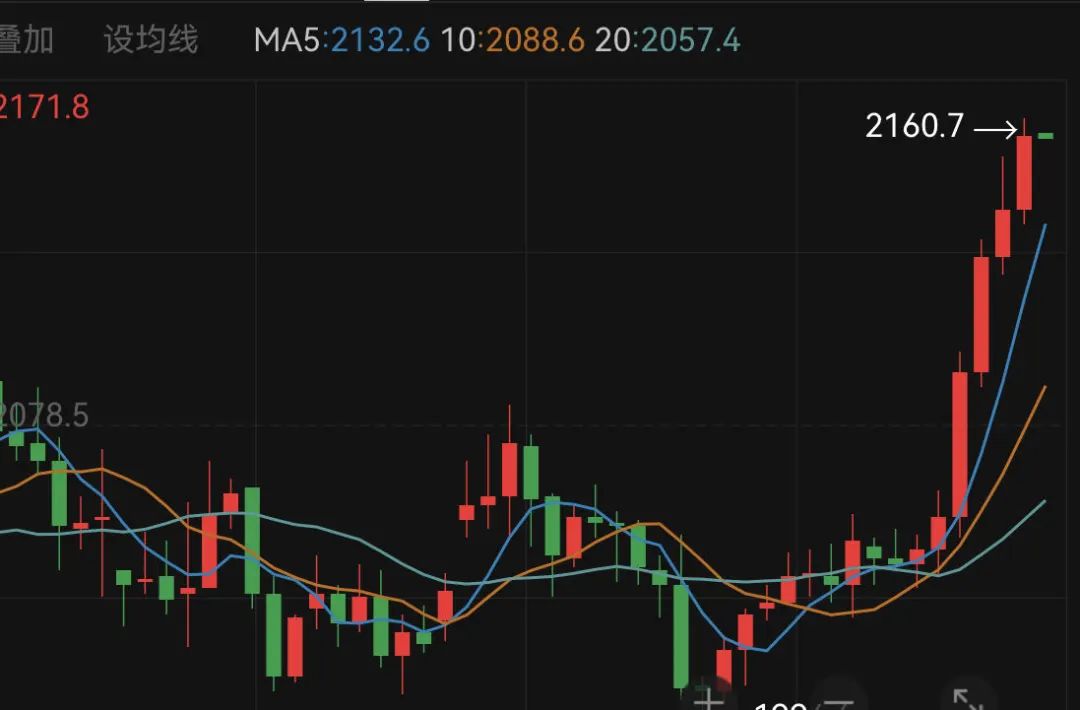Click the right end of the teal MA20 line
Screen dimensions: 1080x710
click(x=1044, y=502)
